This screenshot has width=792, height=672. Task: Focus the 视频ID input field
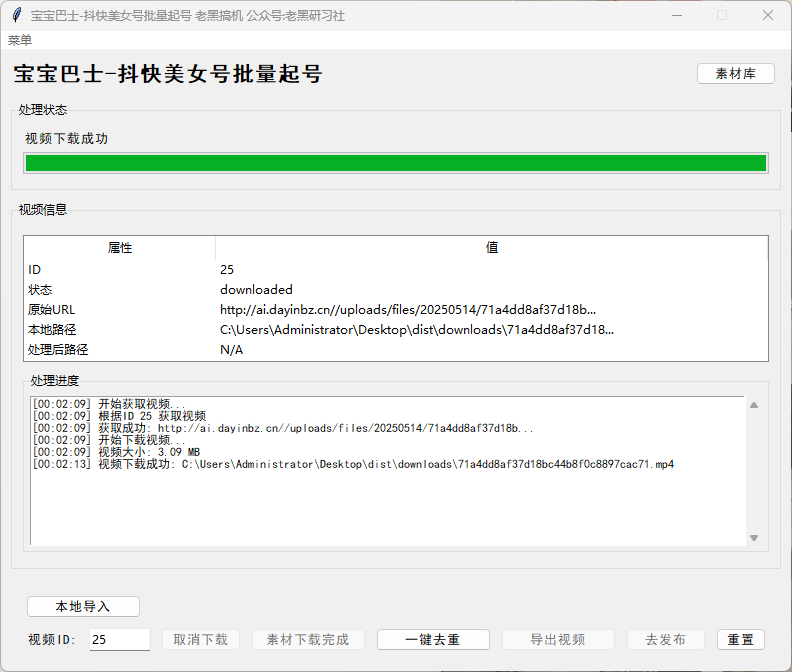[x=119, y=640]
